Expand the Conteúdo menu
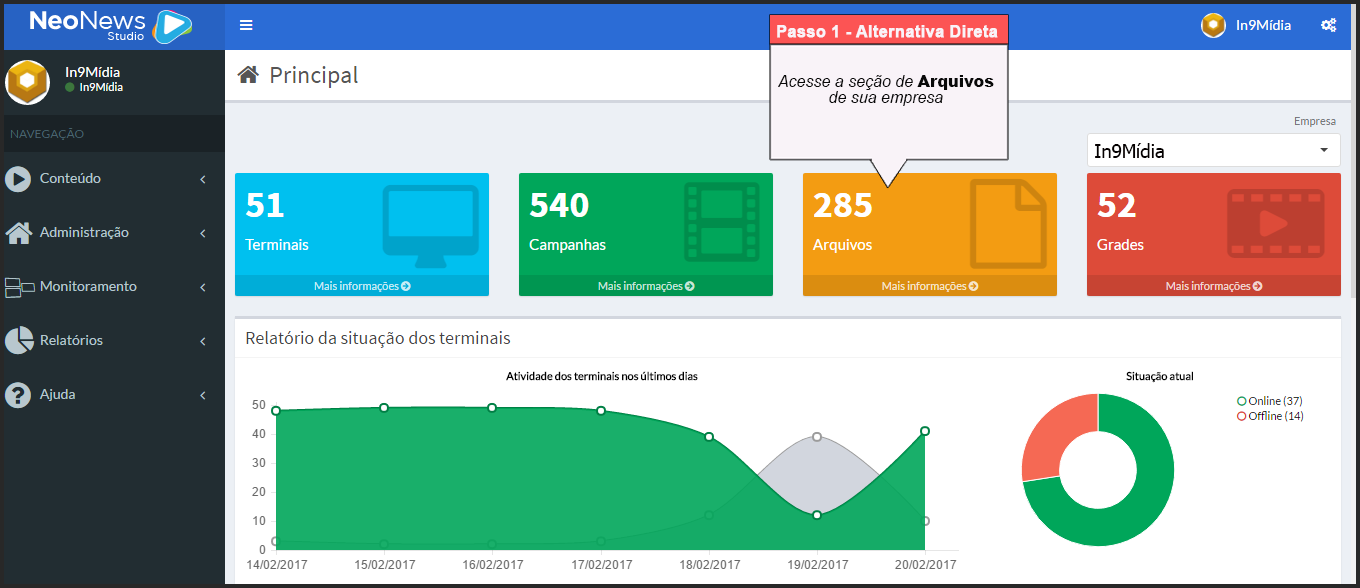 click(70, 179)
